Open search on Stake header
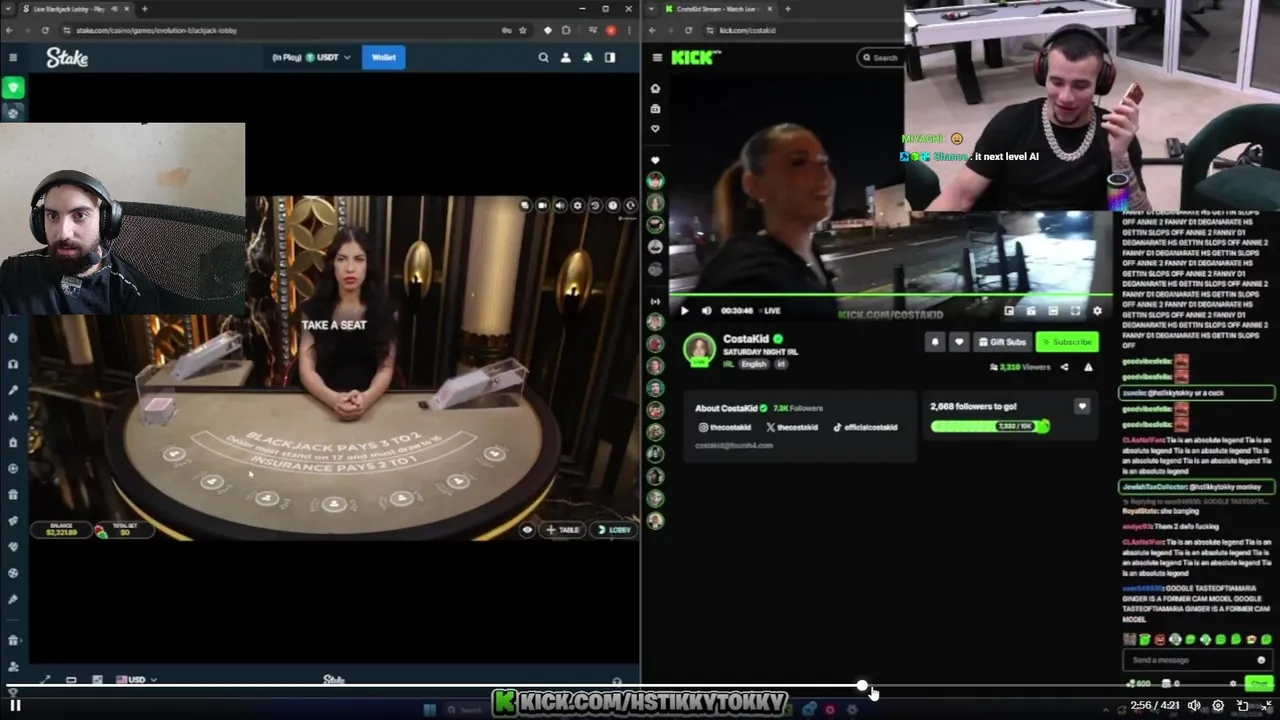1280x720 pixels. click(x=543, y=58)
